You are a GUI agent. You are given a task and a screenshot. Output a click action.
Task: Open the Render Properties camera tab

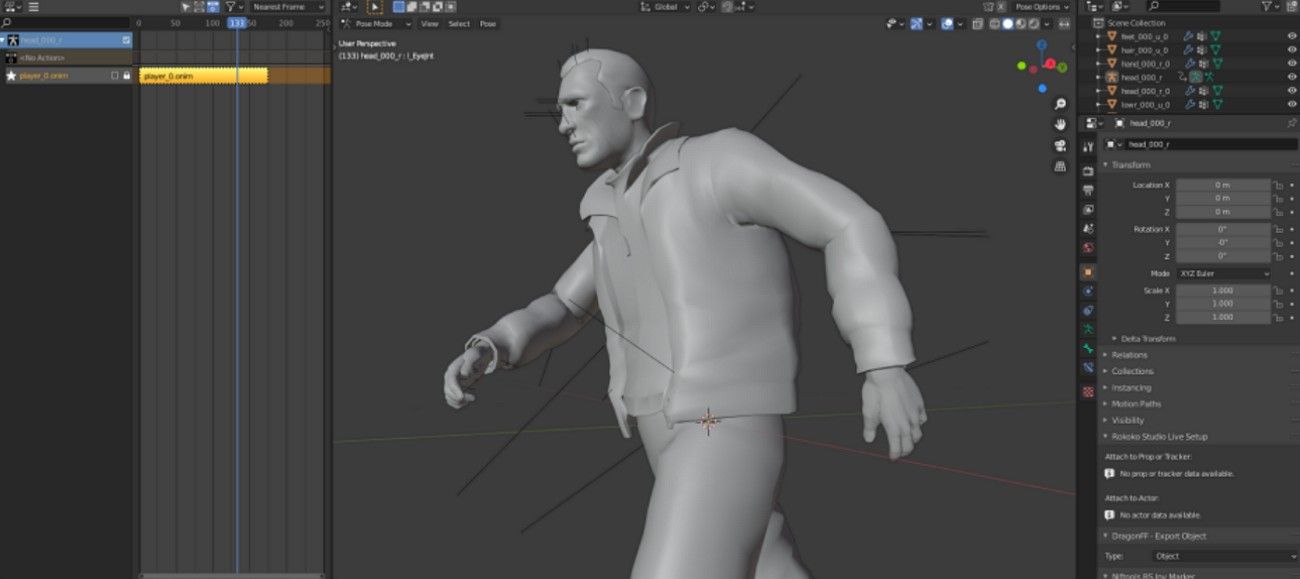[1088, 168]
